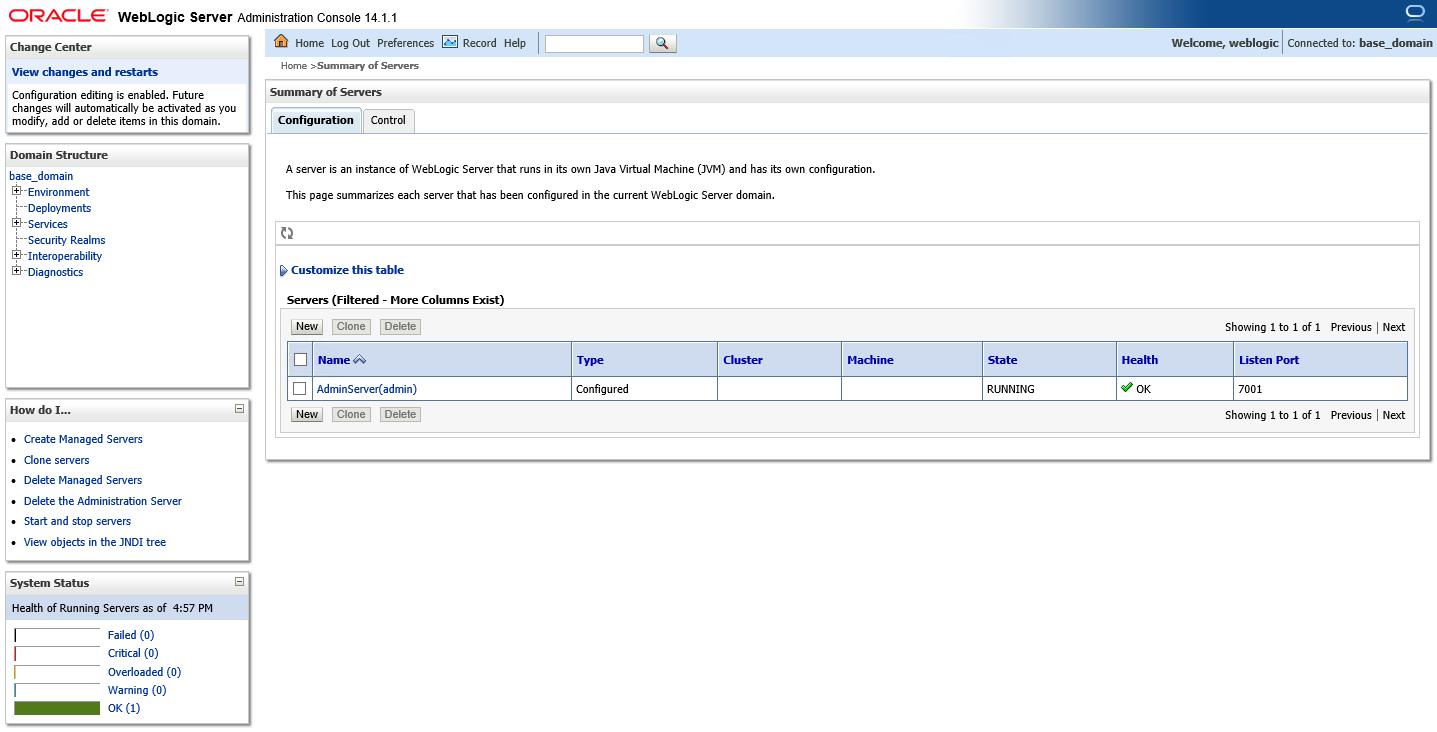Viewport: 1437px width, 732px height.
Task: Click OK (1) status link
Action: (x=124, y=708)
